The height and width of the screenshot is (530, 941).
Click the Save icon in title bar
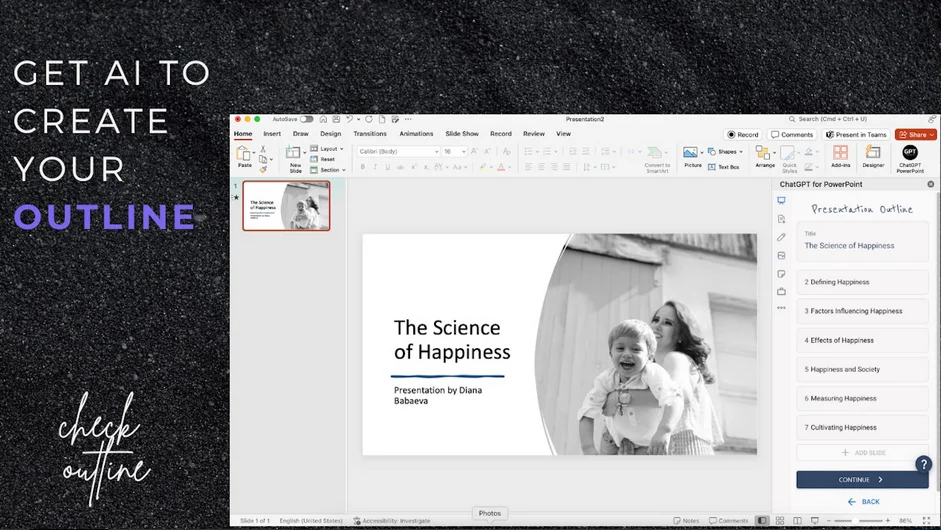click(x=337, y=119)
